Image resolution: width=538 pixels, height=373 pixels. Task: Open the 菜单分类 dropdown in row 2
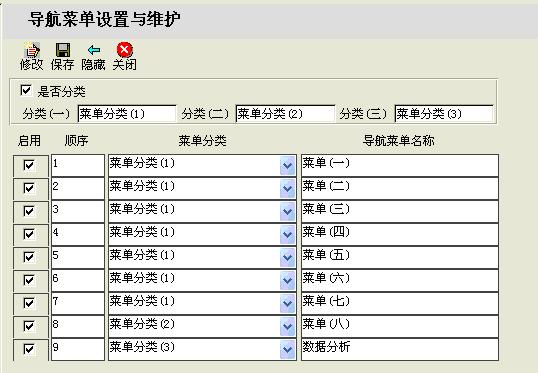[287, 189]
